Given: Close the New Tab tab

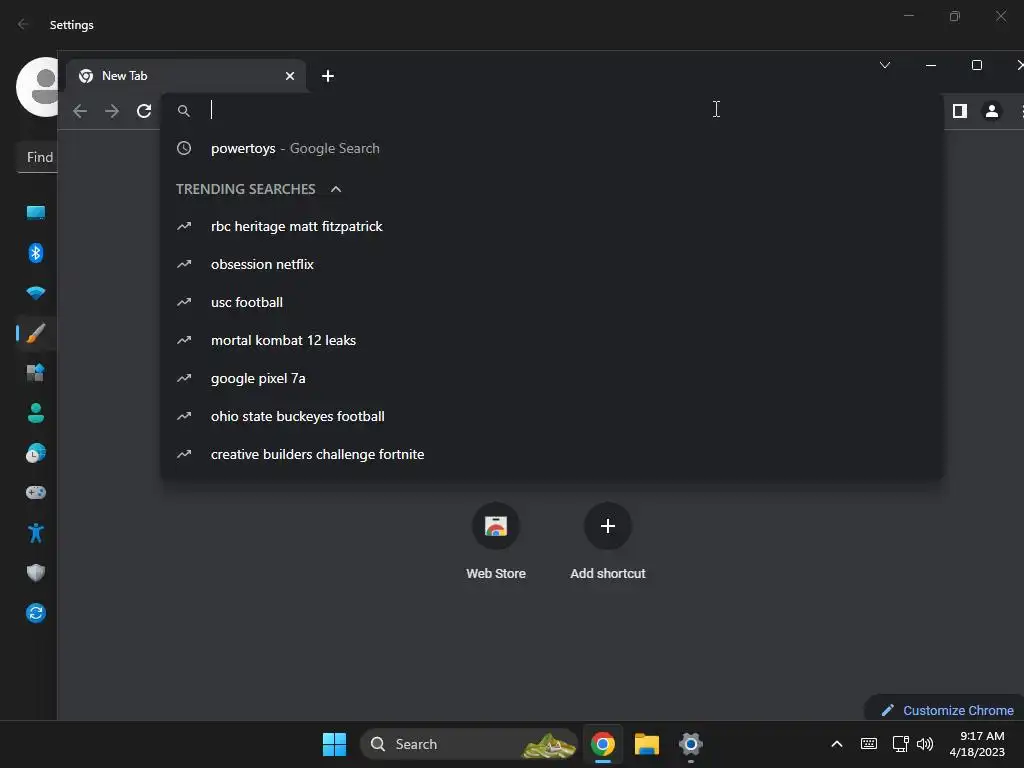Looking at the screenshot, I should [x=290, y=76].
